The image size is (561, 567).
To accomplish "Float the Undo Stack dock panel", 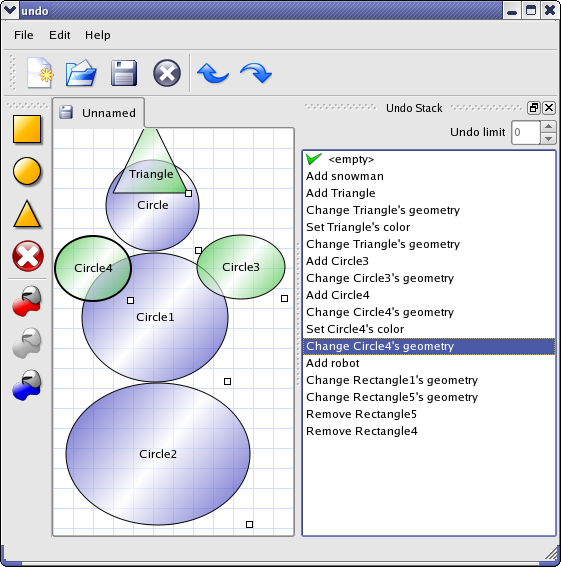I will (534, 108).
